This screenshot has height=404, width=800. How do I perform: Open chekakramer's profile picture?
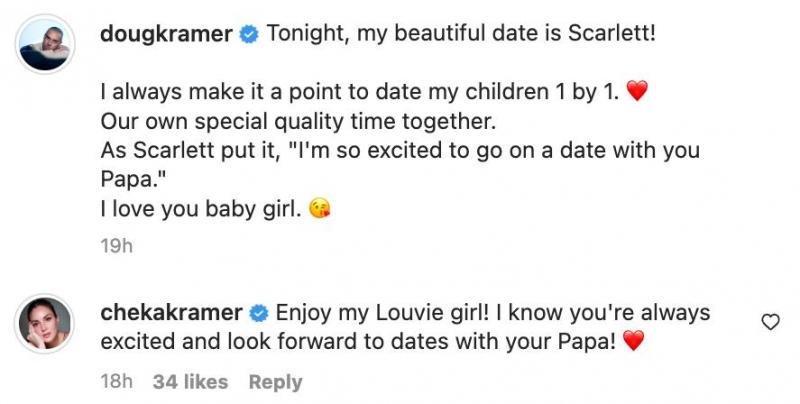pos(45,323)
